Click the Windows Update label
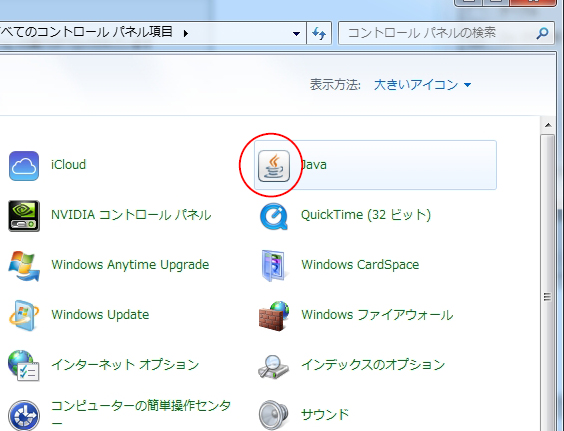Viewport: 564px width, 431px height. pyautogui.click(x=100, y=315)
